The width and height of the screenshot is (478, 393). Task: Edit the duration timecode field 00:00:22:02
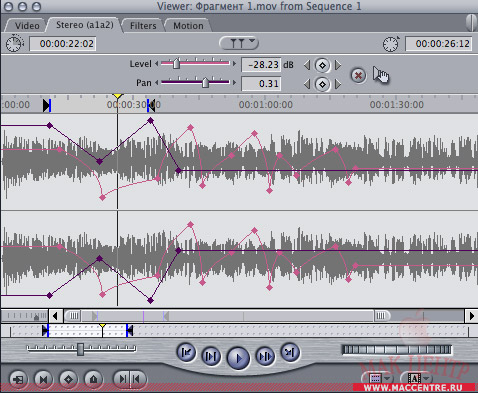click(x=63, y=44)
